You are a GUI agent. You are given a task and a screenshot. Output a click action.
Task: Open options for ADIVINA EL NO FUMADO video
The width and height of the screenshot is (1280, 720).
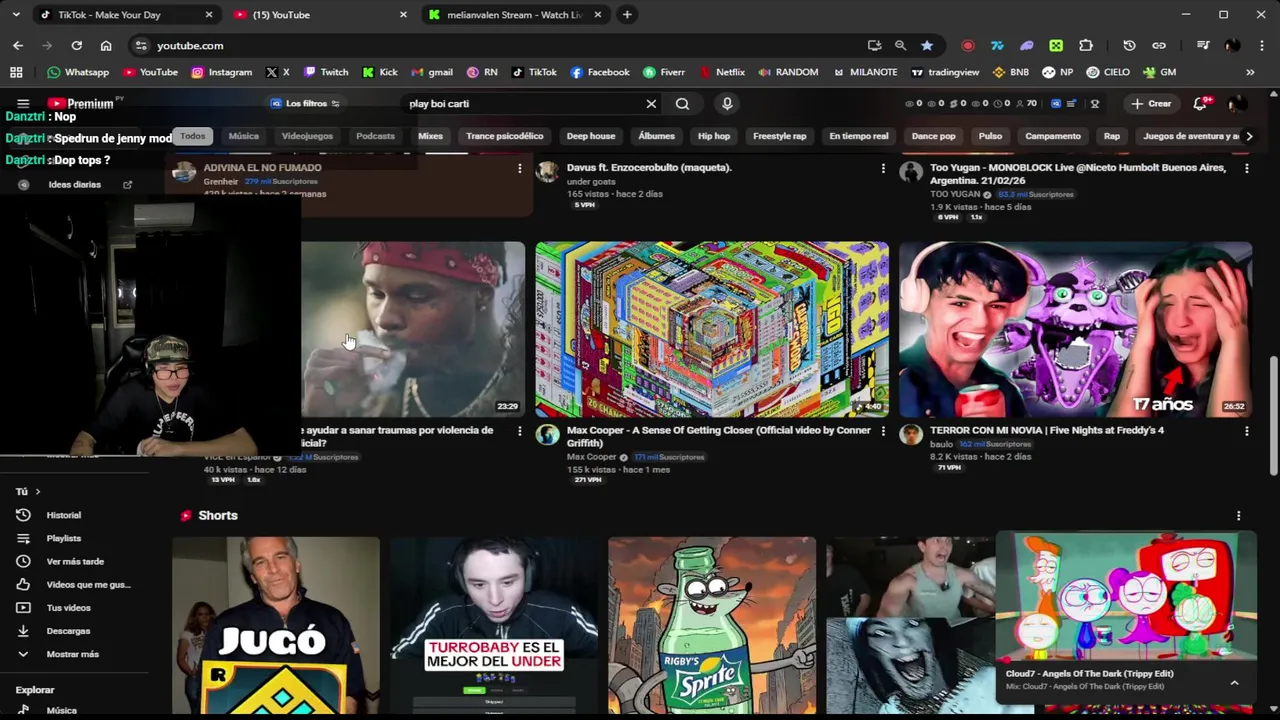click(519, 168)
